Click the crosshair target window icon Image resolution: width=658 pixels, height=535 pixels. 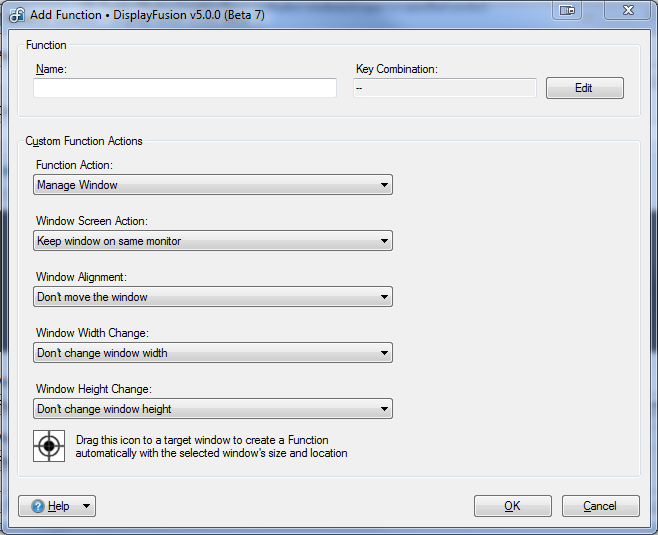click(49, 446)
